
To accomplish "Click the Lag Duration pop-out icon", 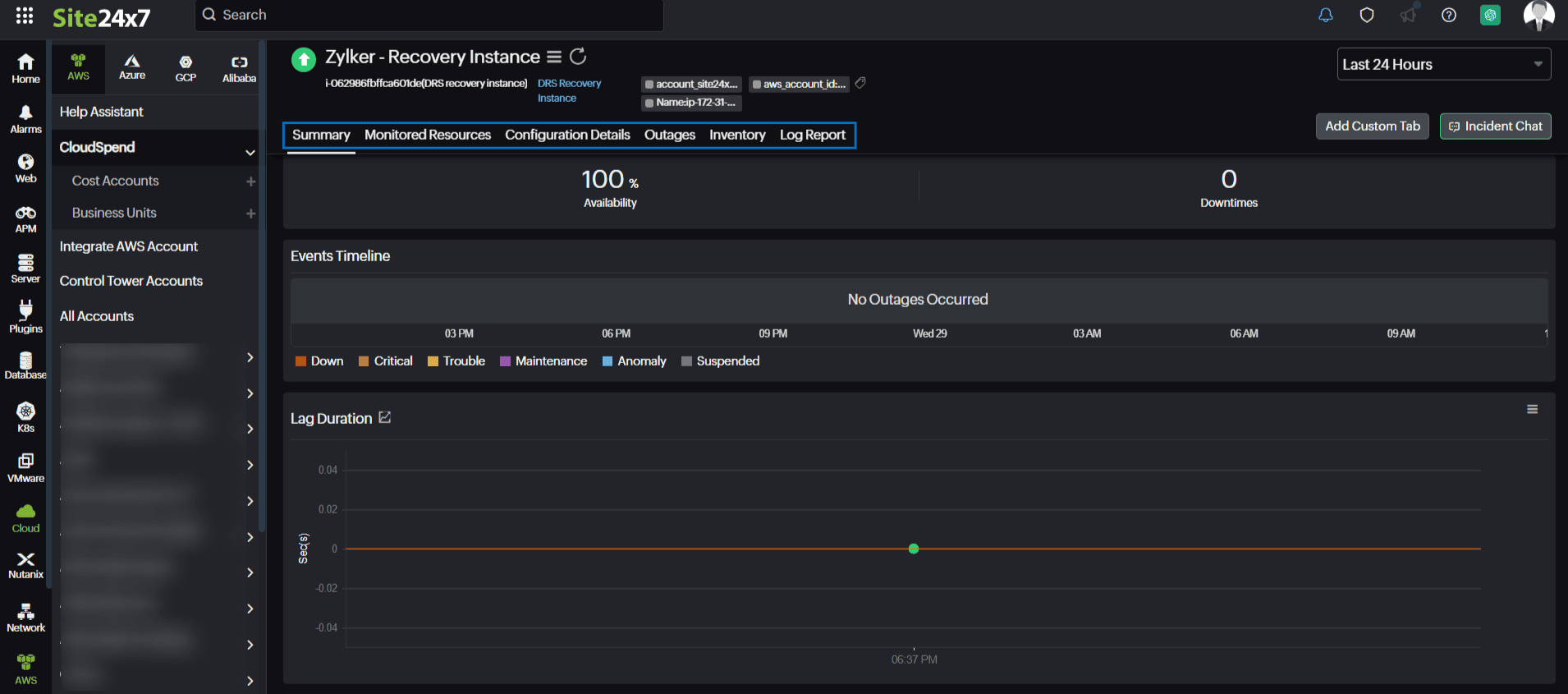I will coord(385,418).
